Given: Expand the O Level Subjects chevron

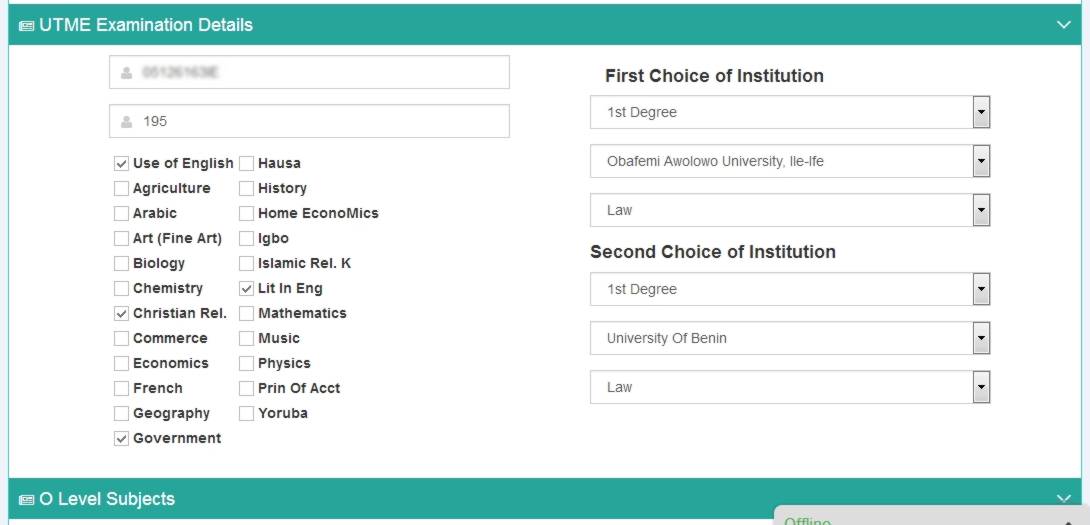Looking at the screenshot, I should point(1063,498).
